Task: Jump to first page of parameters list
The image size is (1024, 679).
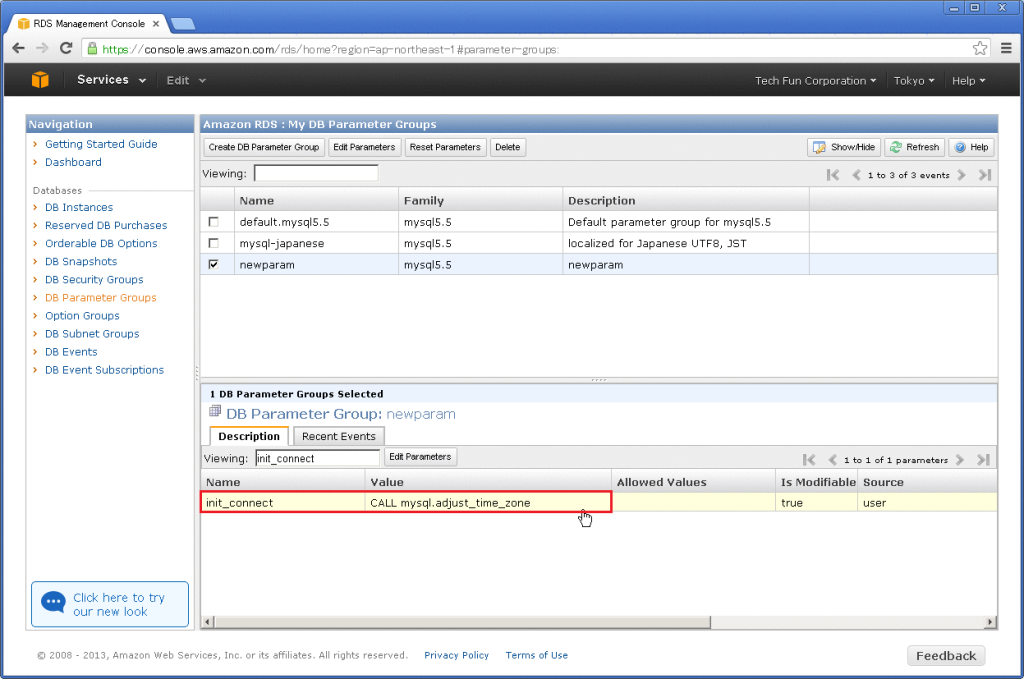Action: point(808,460)
